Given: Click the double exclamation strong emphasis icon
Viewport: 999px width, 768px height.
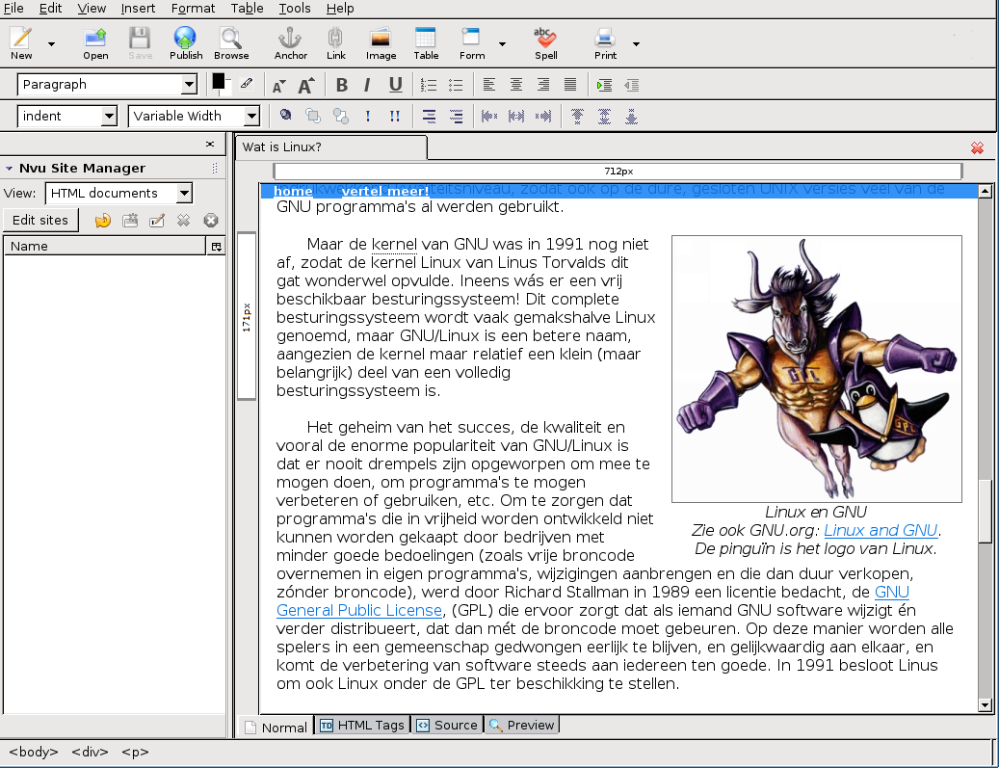Looking at the screenshot, I should (x=395, y=116).
